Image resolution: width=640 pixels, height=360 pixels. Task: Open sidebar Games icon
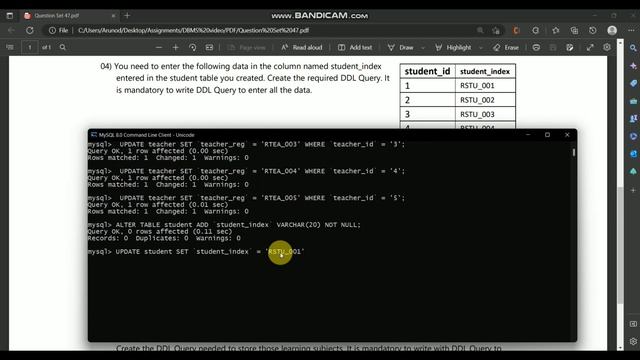click(x=633, y=118)
